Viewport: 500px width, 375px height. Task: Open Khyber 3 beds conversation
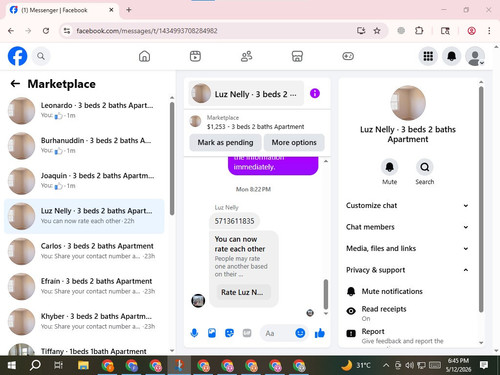click(84, 321)
